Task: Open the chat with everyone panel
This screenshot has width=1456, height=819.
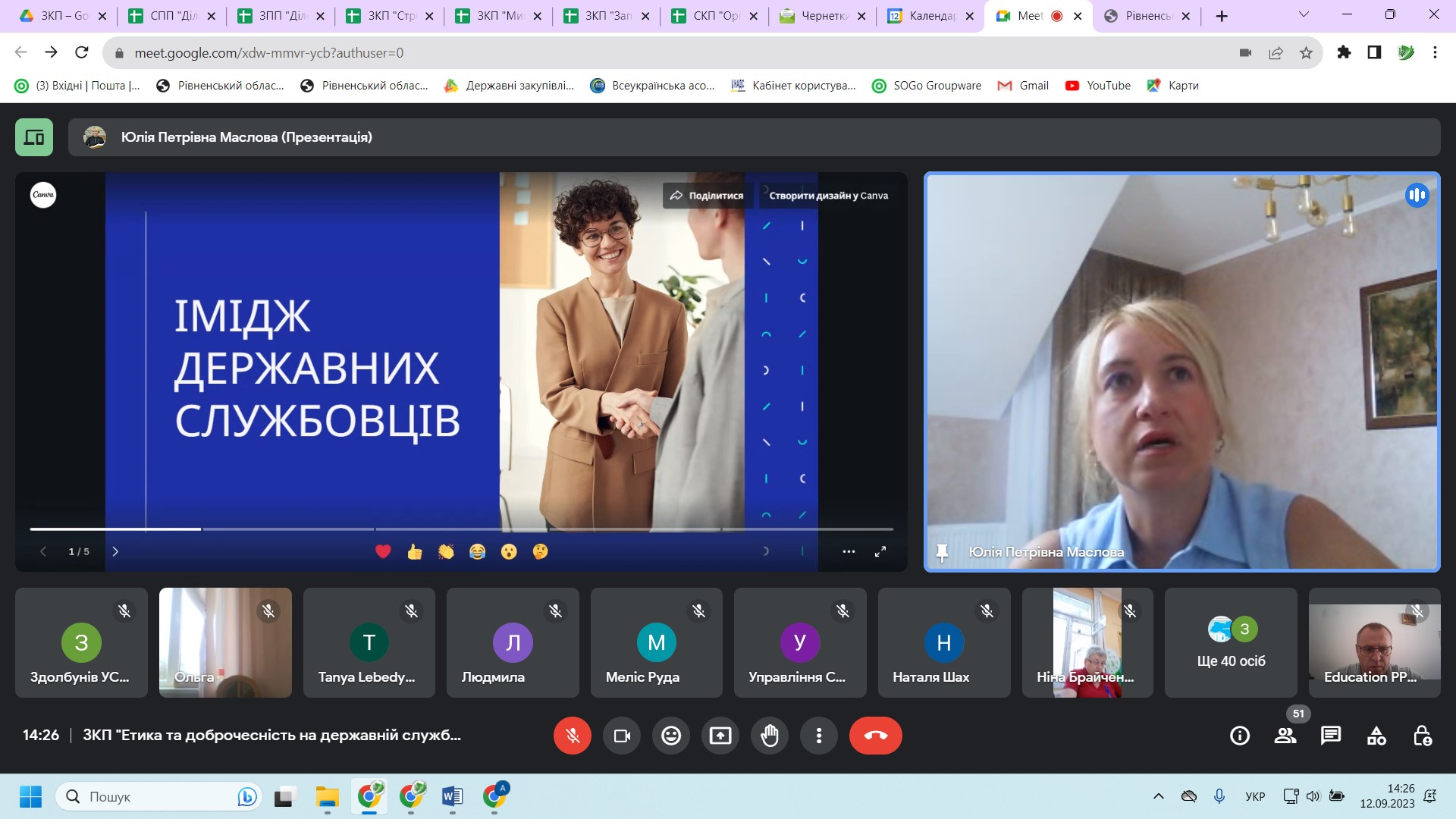Action: coord(1331,736)
